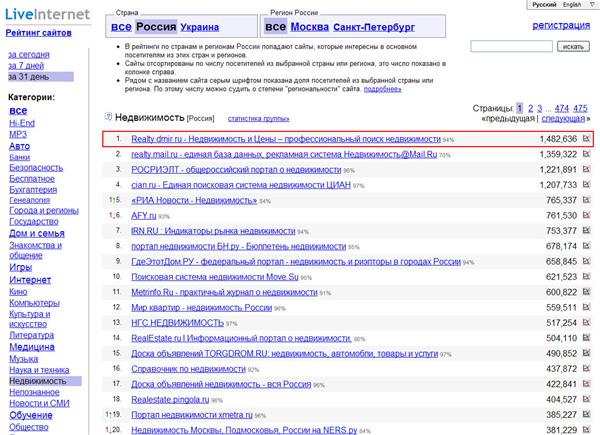This screenshot has height=435, width=600.
Task: Go to results page 2
Action: pyautogui.click(x=530, y=108)
